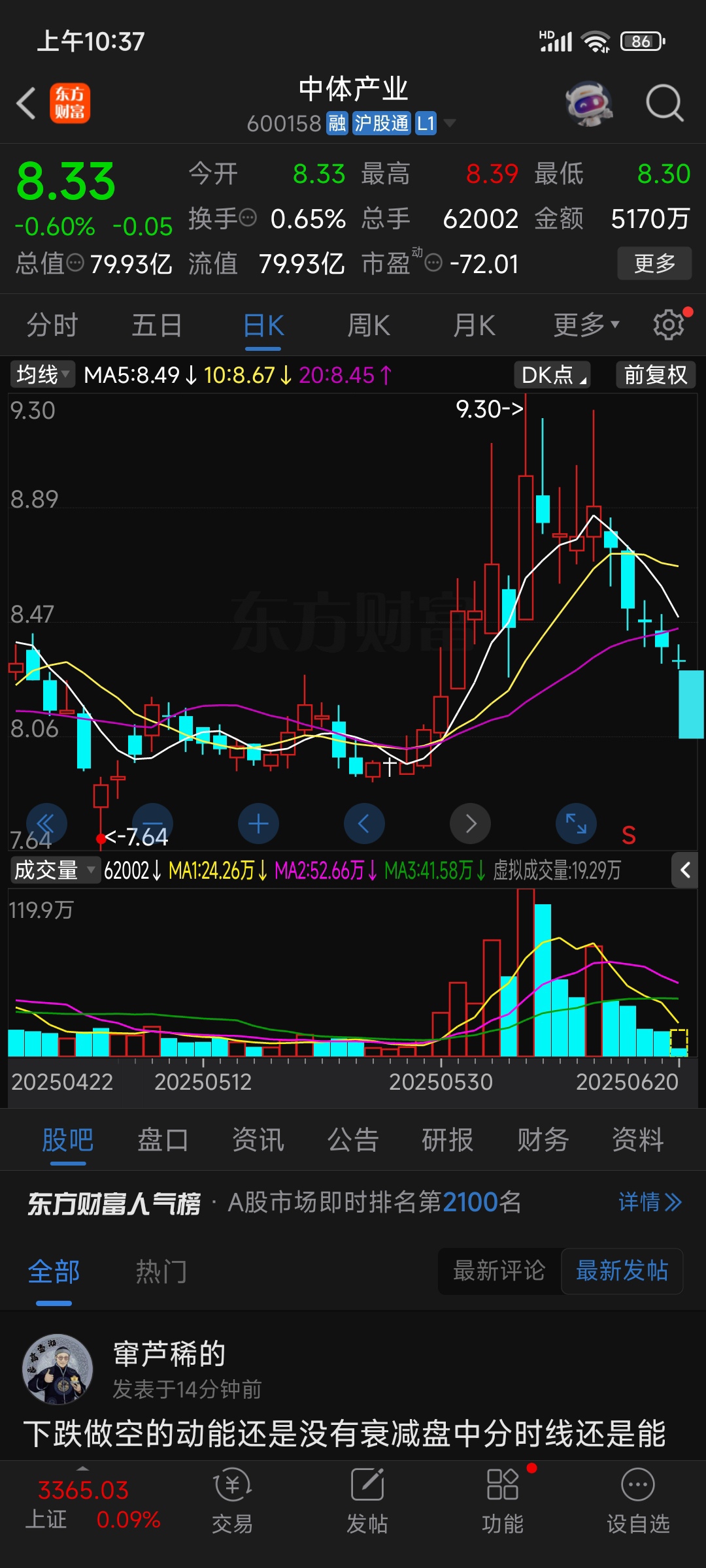Screen dimensions: 706x1568
Task: Open the 盘口 tab
Action: (x=163, y=1139)
